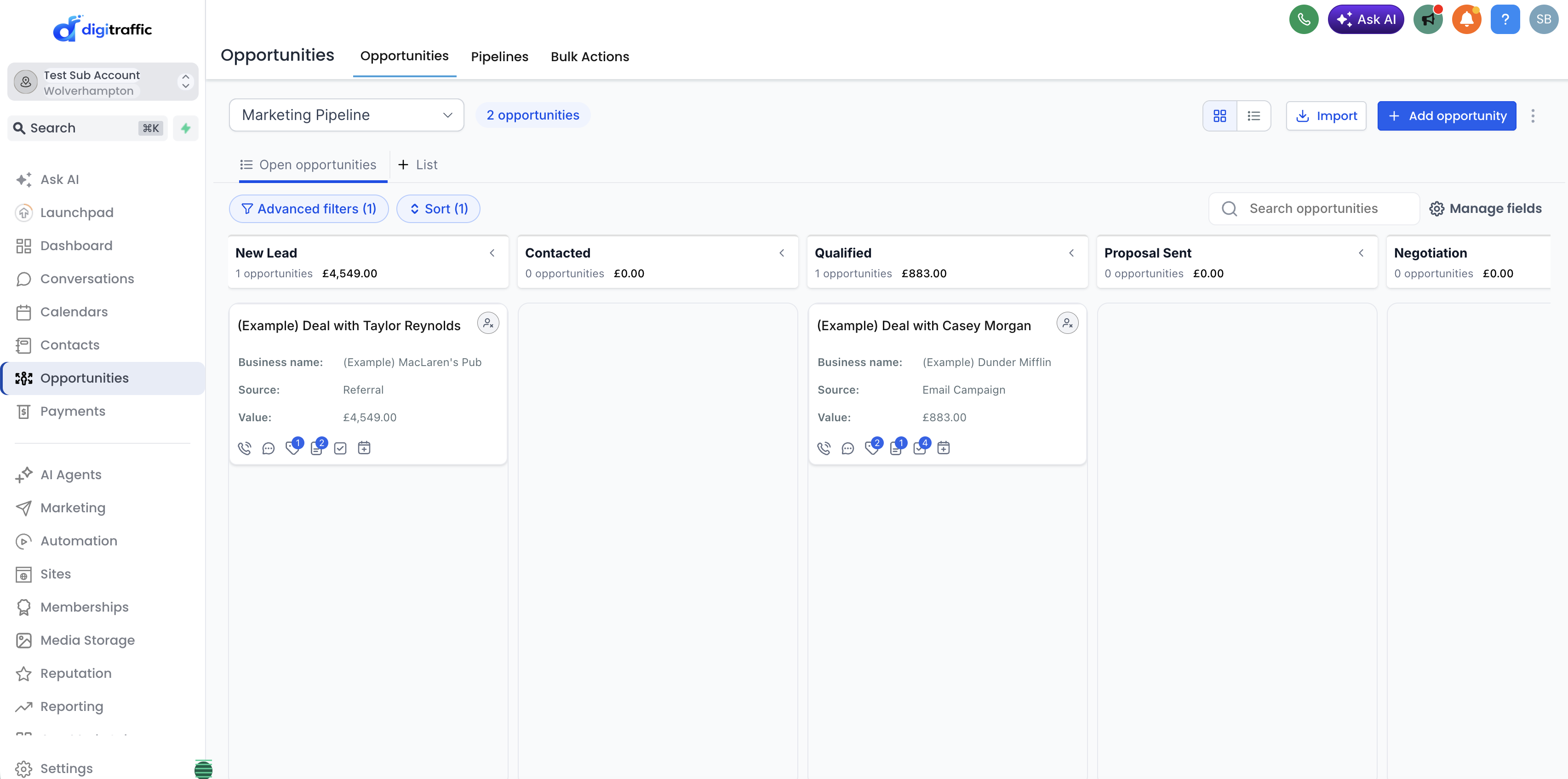
Task: Click the 2 opportunities badge
Action: [x=532, y=115]
